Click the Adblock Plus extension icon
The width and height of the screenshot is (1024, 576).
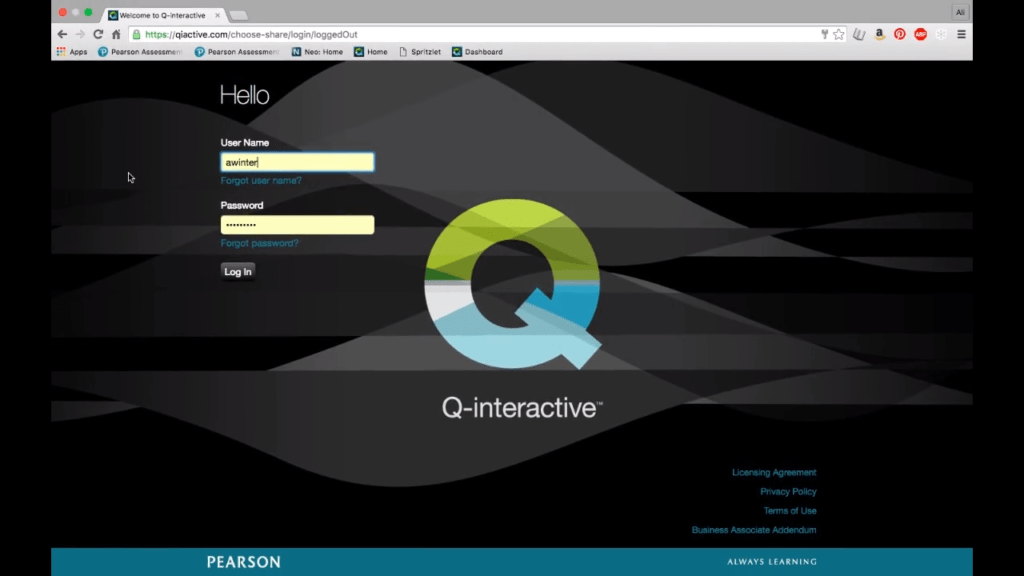(x=920, y=34)
